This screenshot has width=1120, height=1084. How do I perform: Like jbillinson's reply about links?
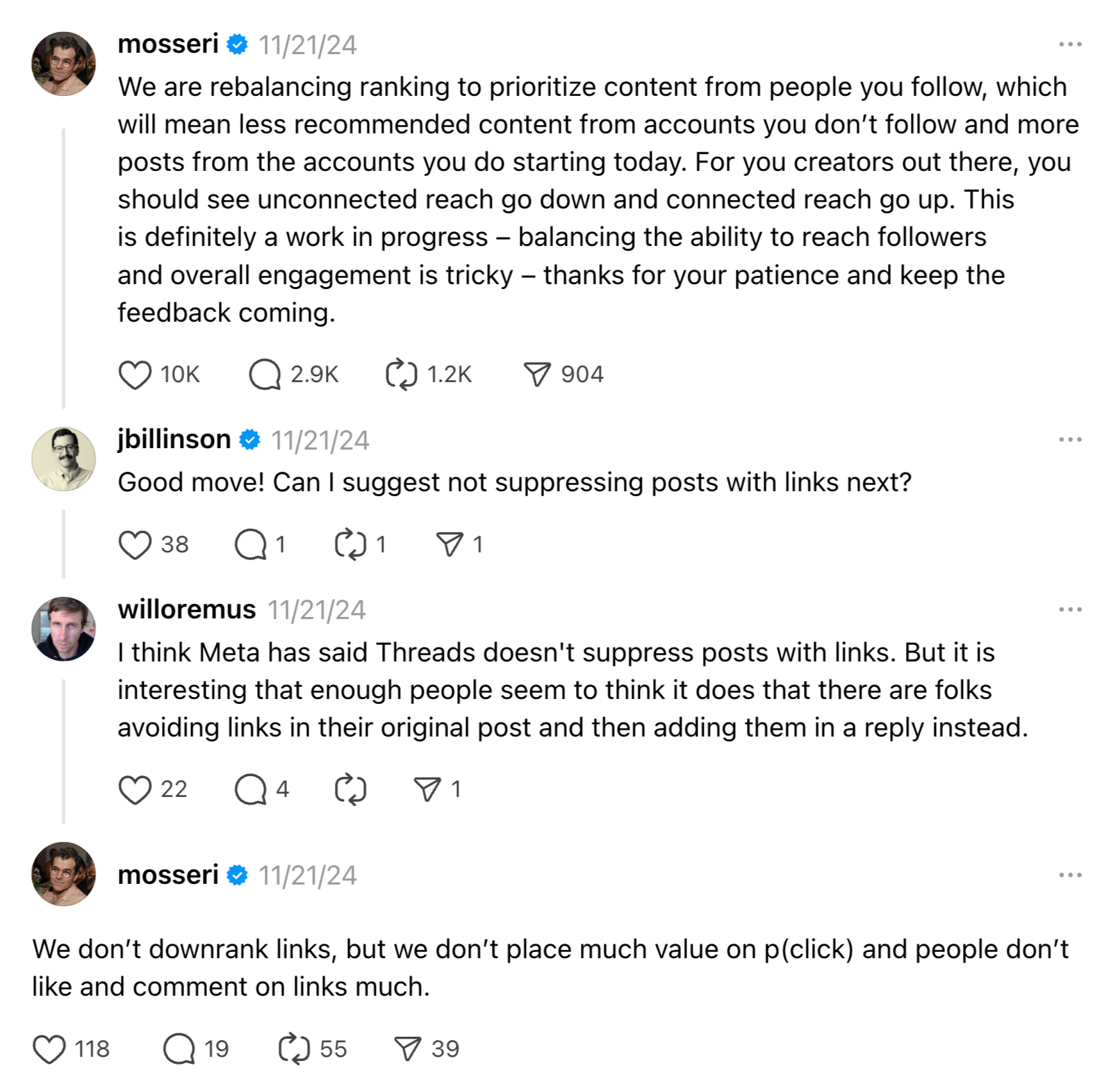(x=135, y=545)
